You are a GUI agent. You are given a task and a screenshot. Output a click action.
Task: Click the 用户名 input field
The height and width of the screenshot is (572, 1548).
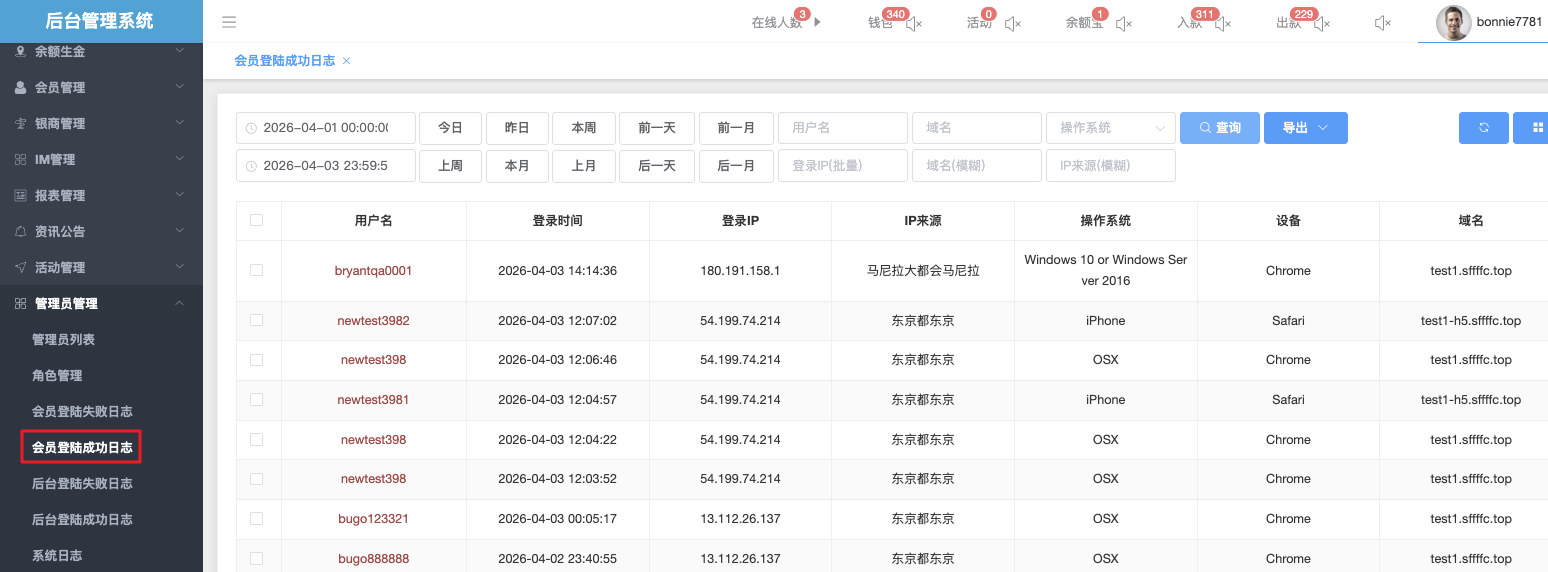(x=842, y=128)
